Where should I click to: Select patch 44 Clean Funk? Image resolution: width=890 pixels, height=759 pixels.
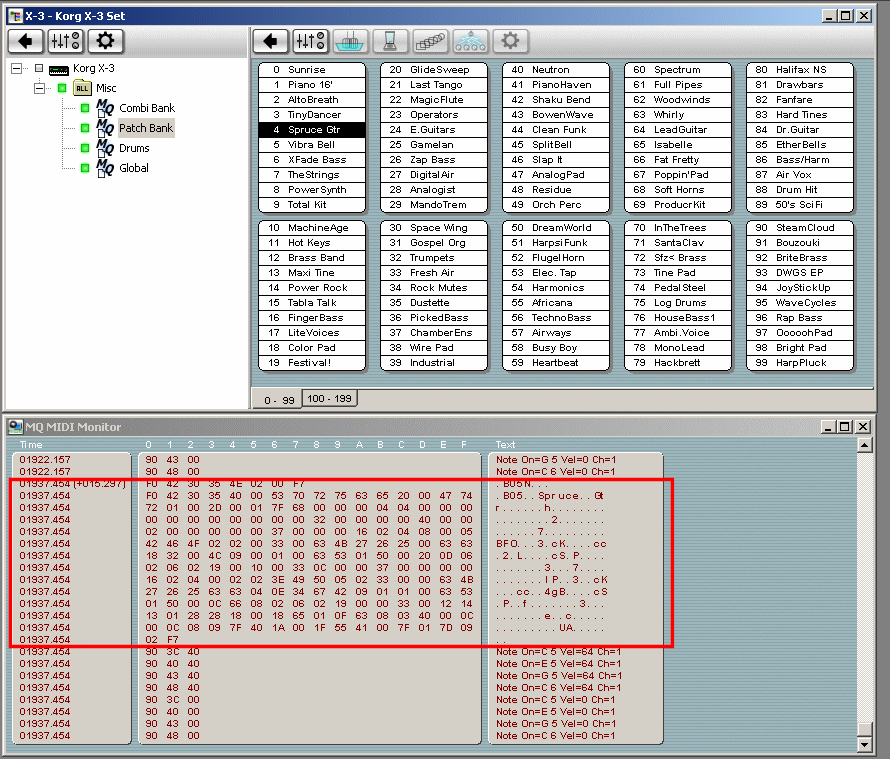point(556,129)
